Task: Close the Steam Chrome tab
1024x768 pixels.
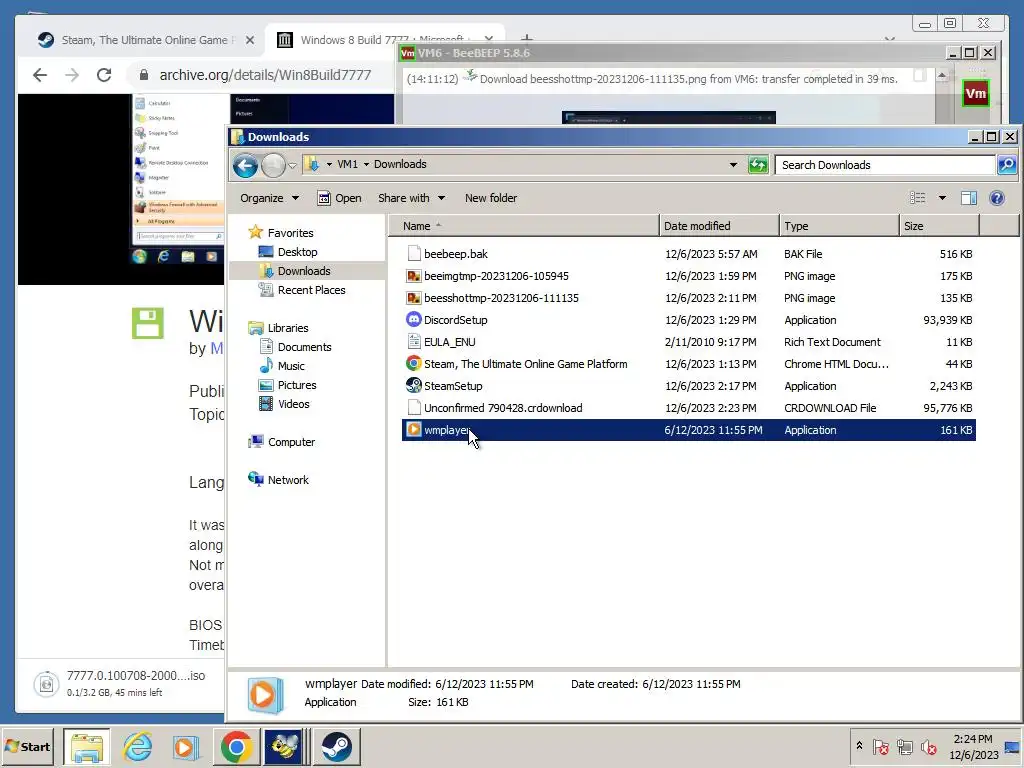Action: pos(249,40)
